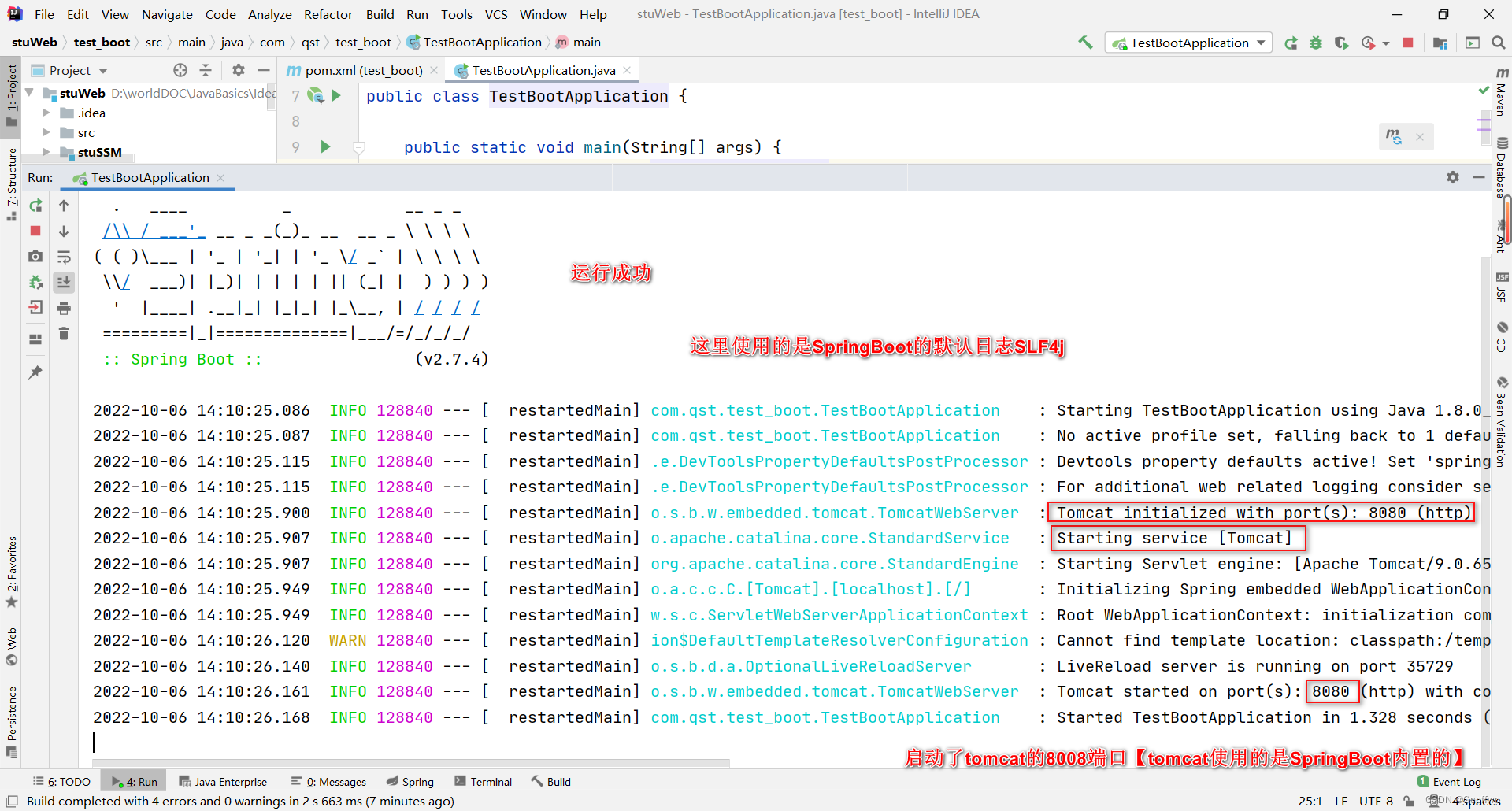The width and height of the screenshot is (1512, 811).
Task: Clear console output with trash icon
Action: click(x=64, y=334)
